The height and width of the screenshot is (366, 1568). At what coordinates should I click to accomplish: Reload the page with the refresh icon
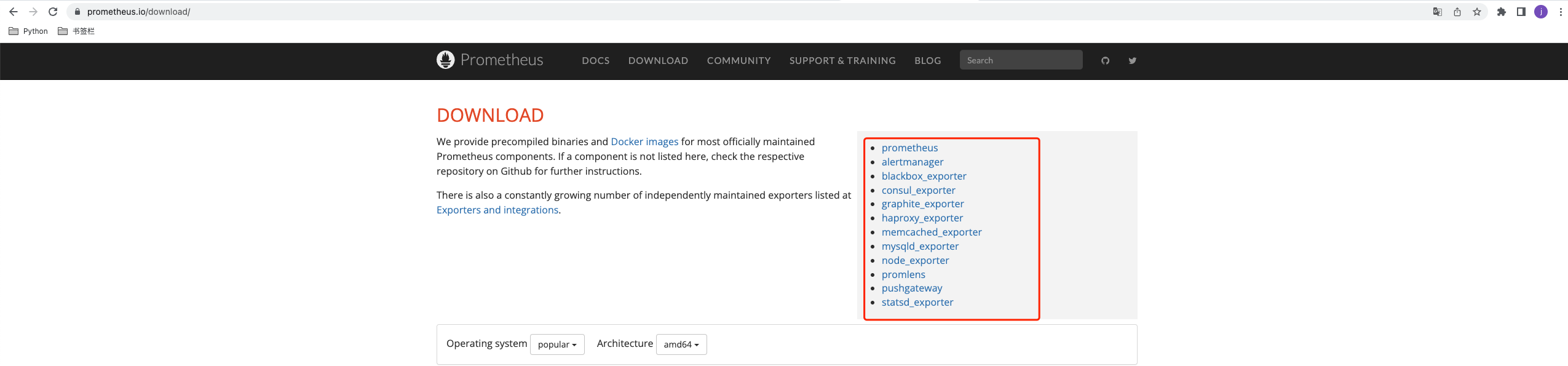[53, 12]
